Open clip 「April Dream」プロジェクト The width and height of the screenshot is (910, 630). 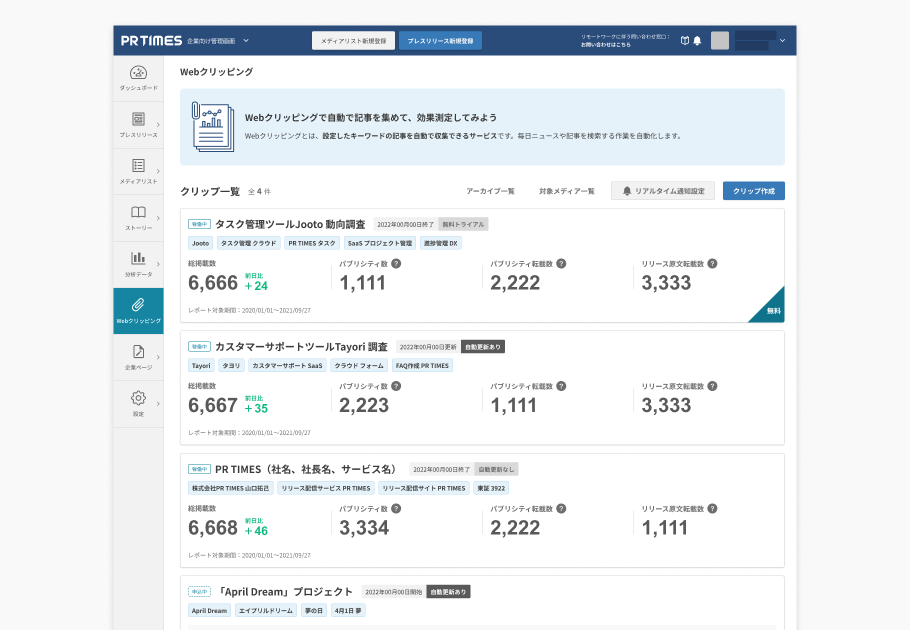[x=284, y=592]
